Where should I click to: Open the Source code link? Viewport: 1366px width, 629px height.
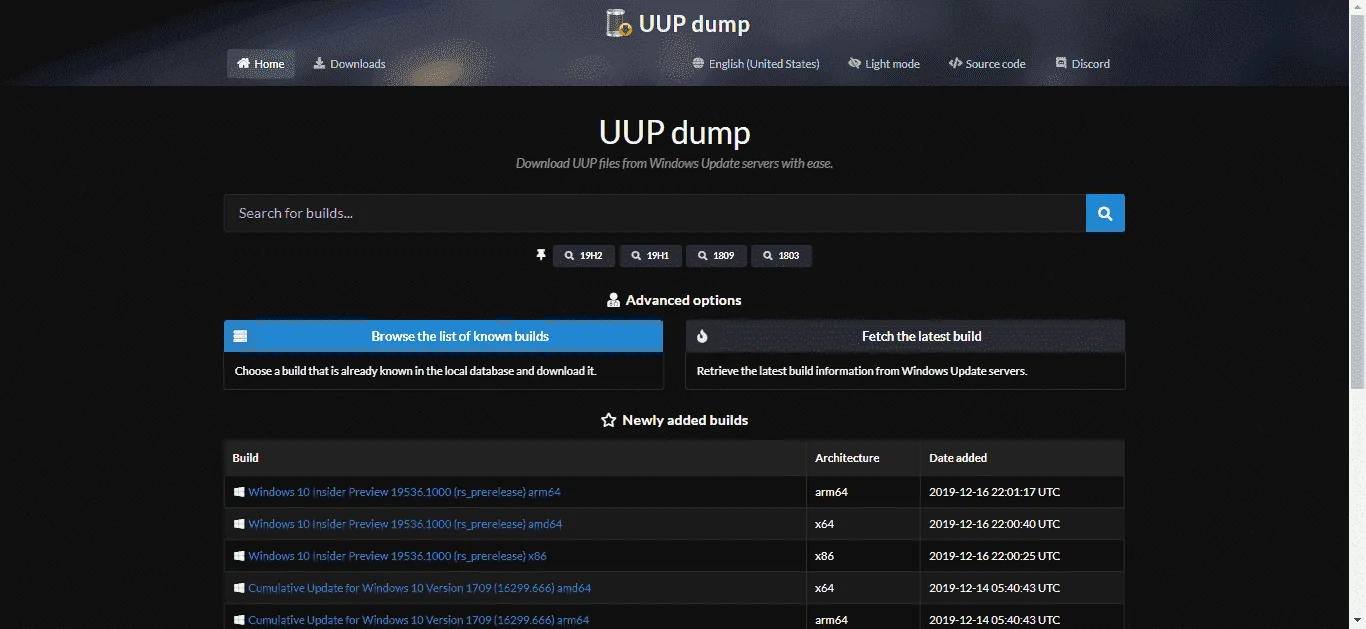(987, 64)
